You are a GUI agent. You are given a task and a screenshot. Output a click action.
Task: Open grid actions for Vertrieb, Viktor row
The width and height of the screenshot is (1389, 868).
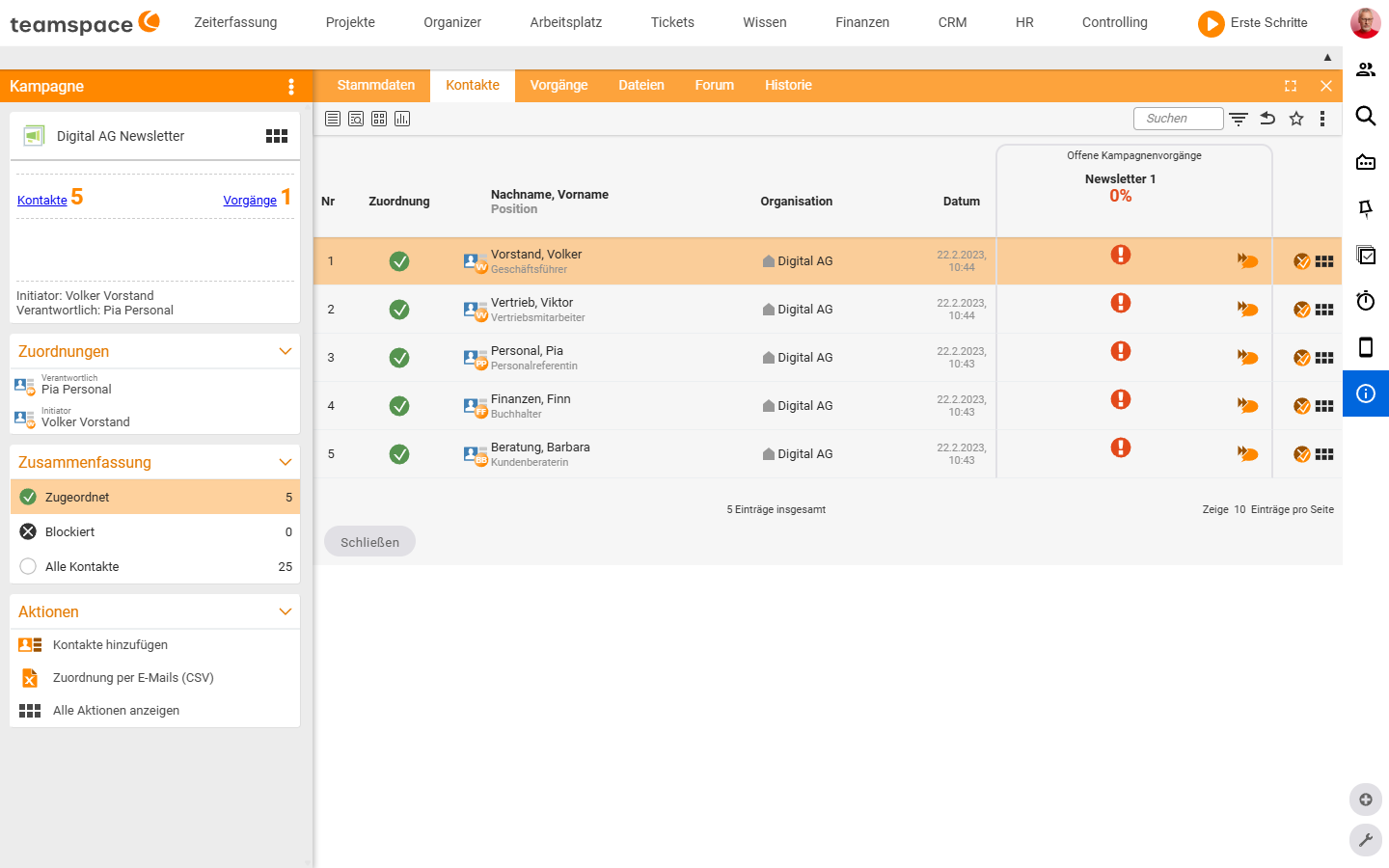[1324, 310]
